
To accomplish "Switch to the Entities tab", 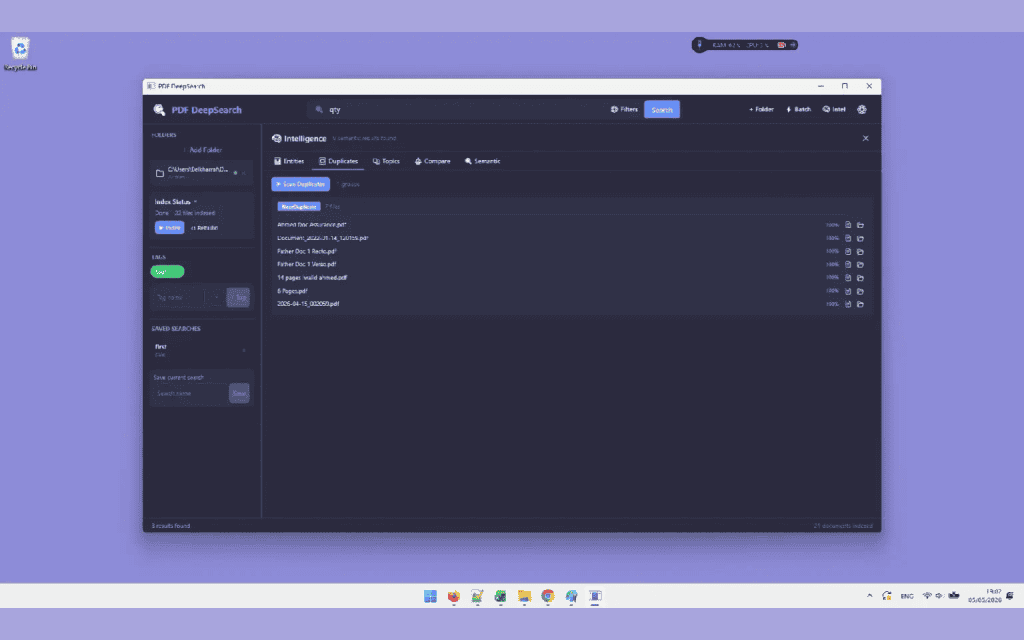I will [289, 161].
